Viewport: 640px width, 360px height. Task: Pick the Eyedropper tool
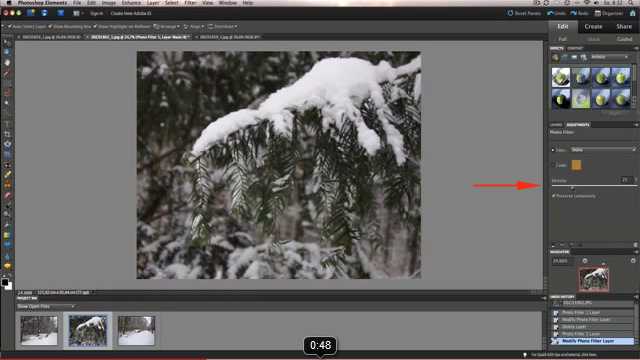point(7,73)
